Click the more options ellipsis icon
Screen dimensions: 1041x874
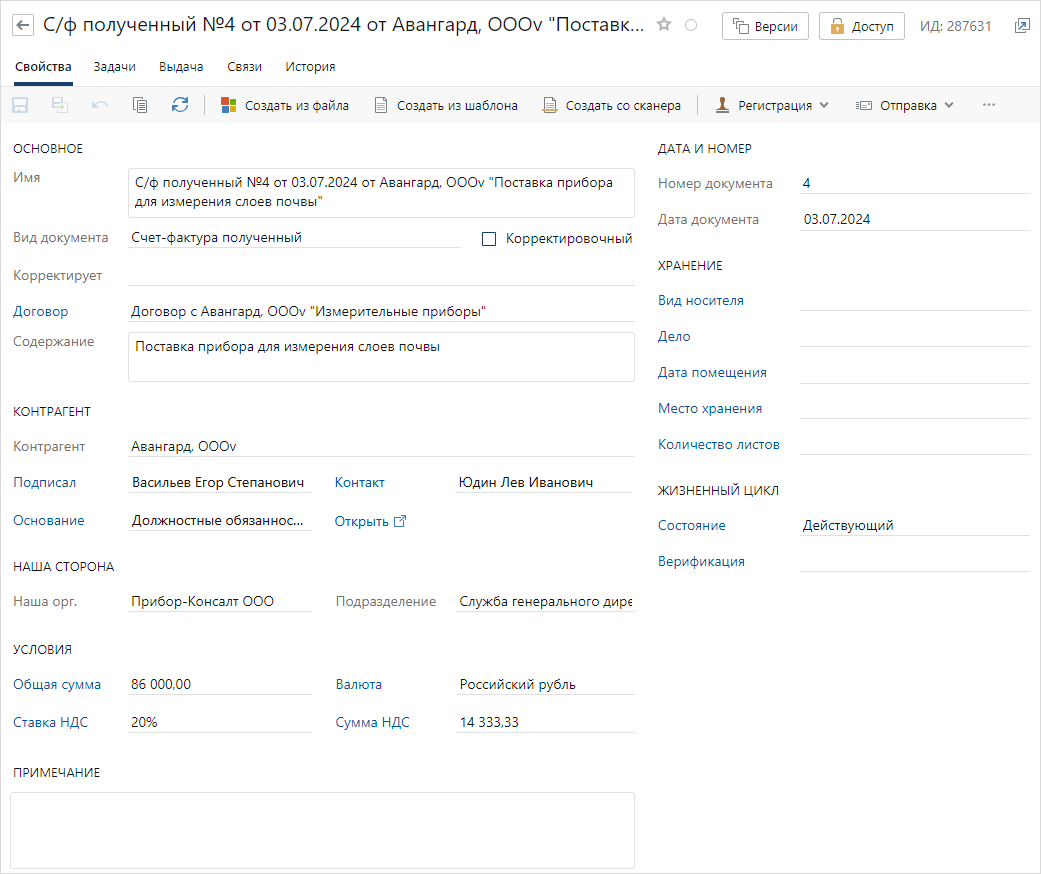tap(989, 105)
